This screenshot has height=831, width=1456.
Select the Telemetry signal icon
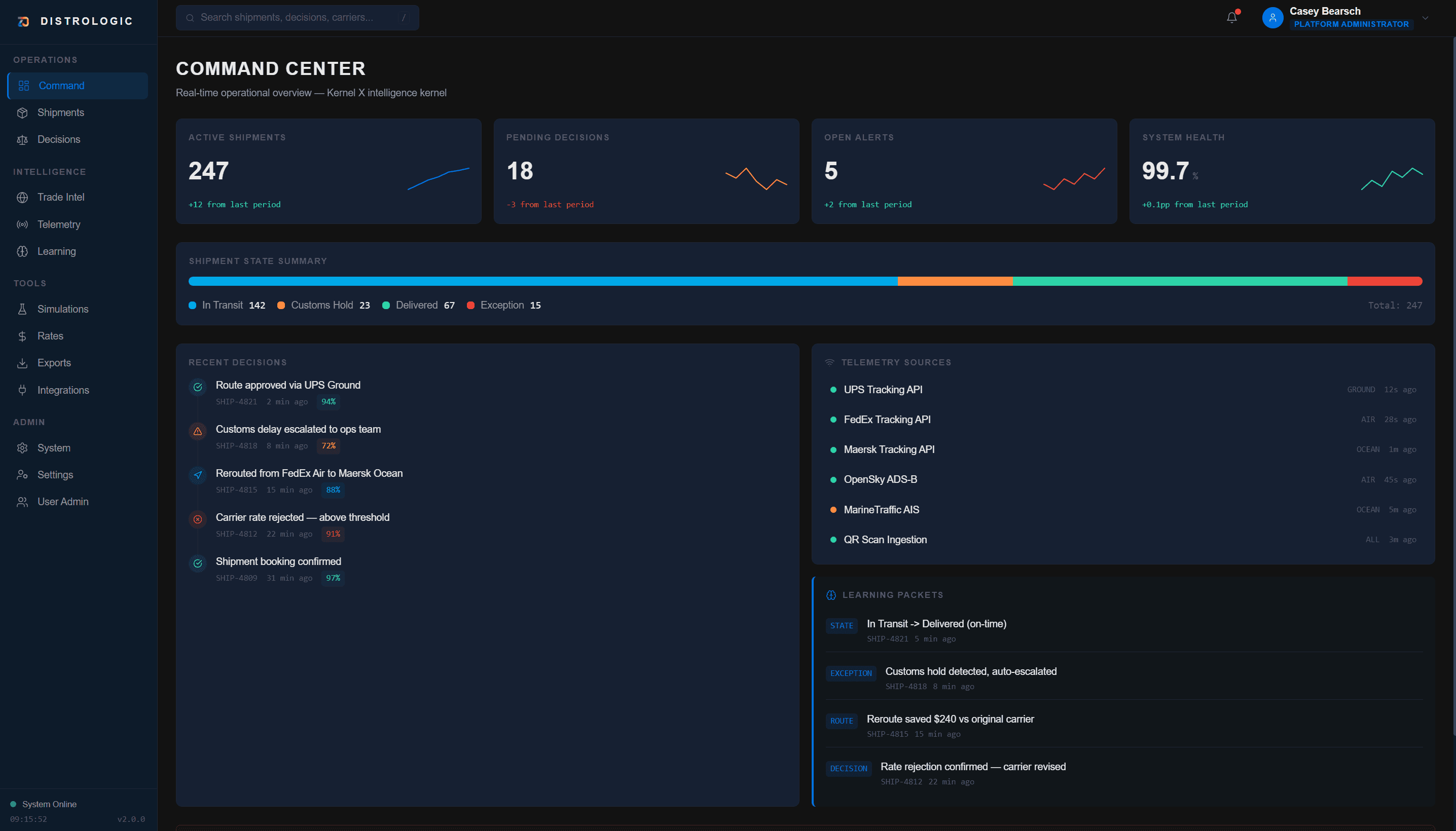pyautogui.click(x=23, y=224)
